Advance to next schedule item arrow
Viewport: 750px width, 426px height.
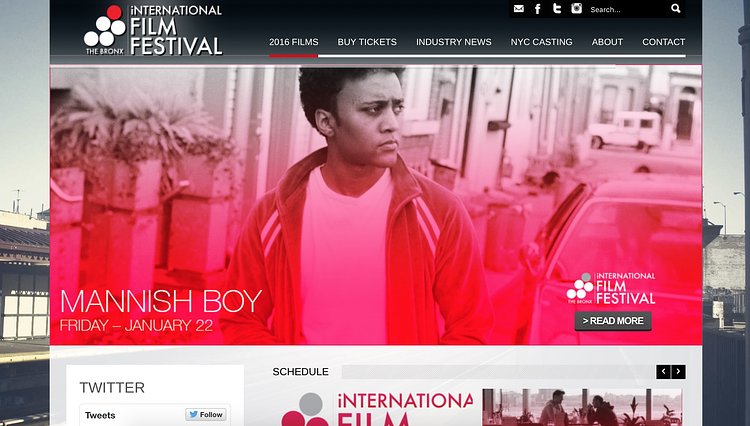(678, 371)
